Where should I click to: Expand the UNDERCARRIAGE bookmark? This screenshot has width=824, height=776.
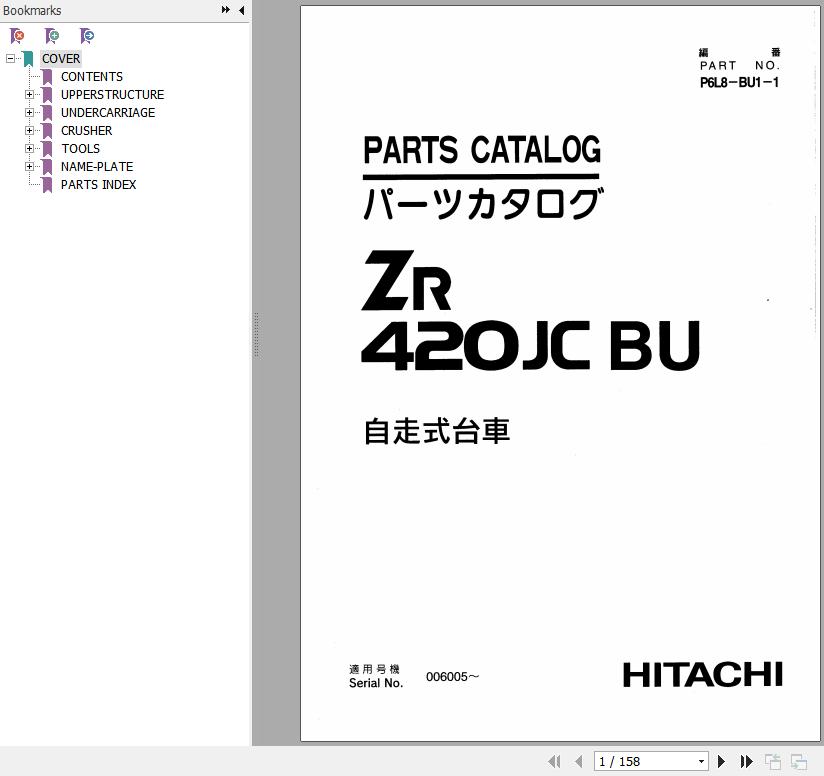[x=29, y=112]
